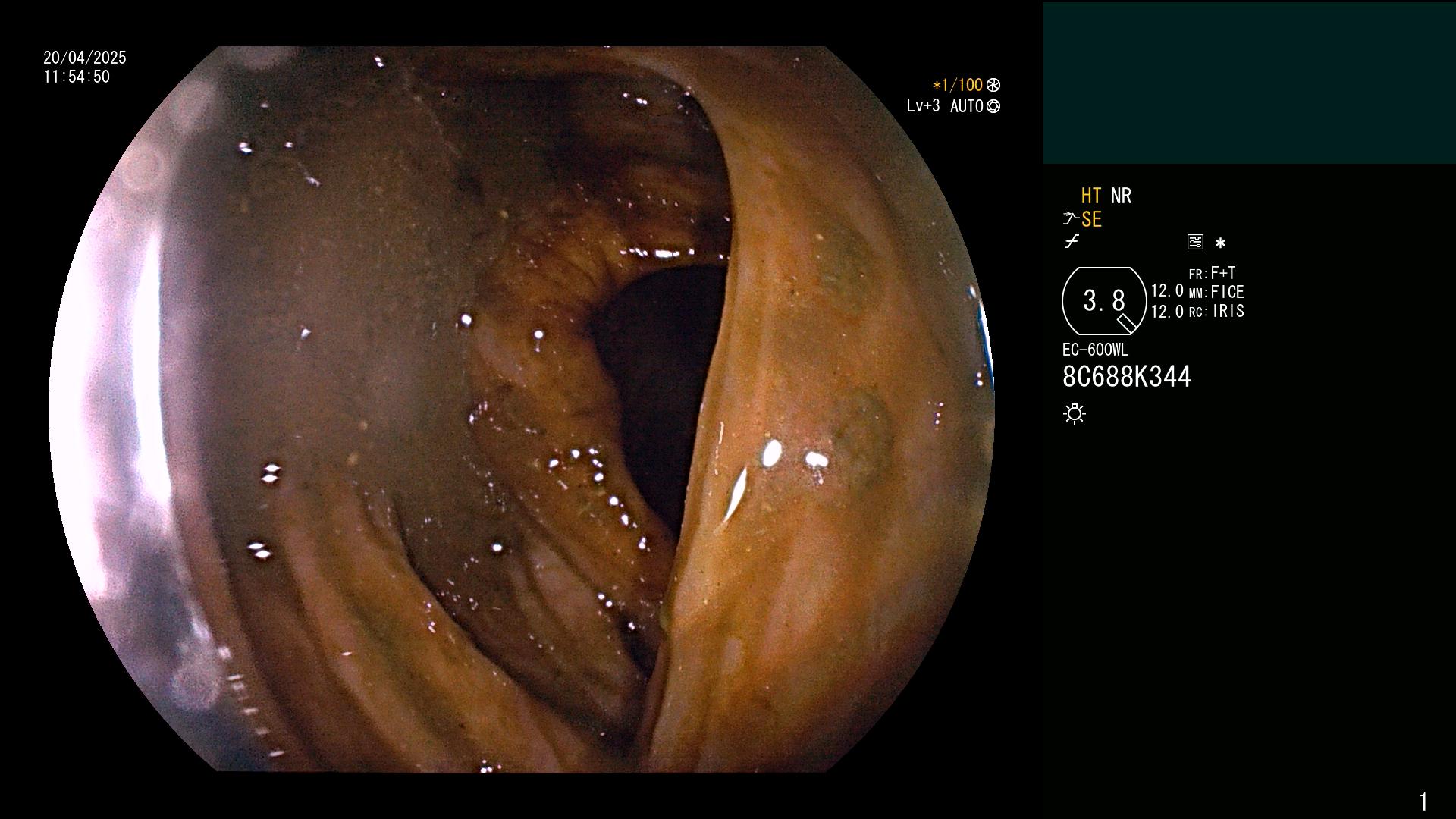This screenshot has width=1456, height=819.
Task: Click the 1/100 shutter speed value
Action: tap(958, 86)
